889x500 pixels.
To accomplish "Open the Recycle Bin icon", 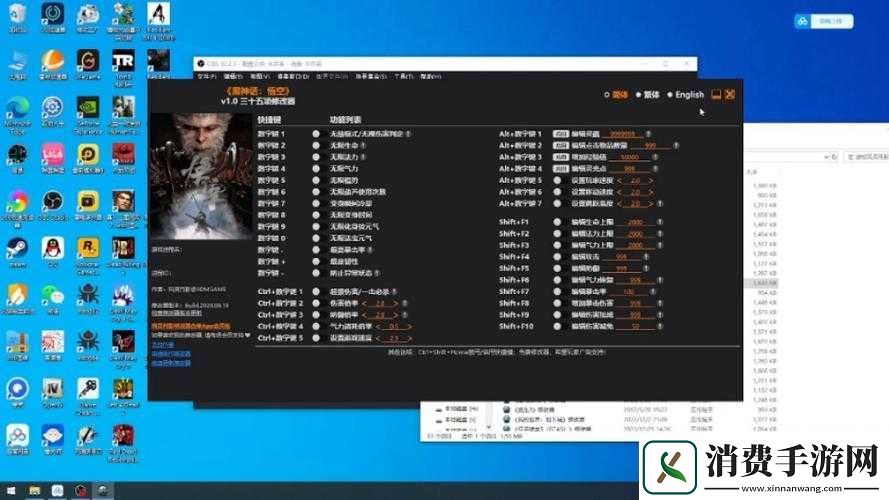I will 17,14.
